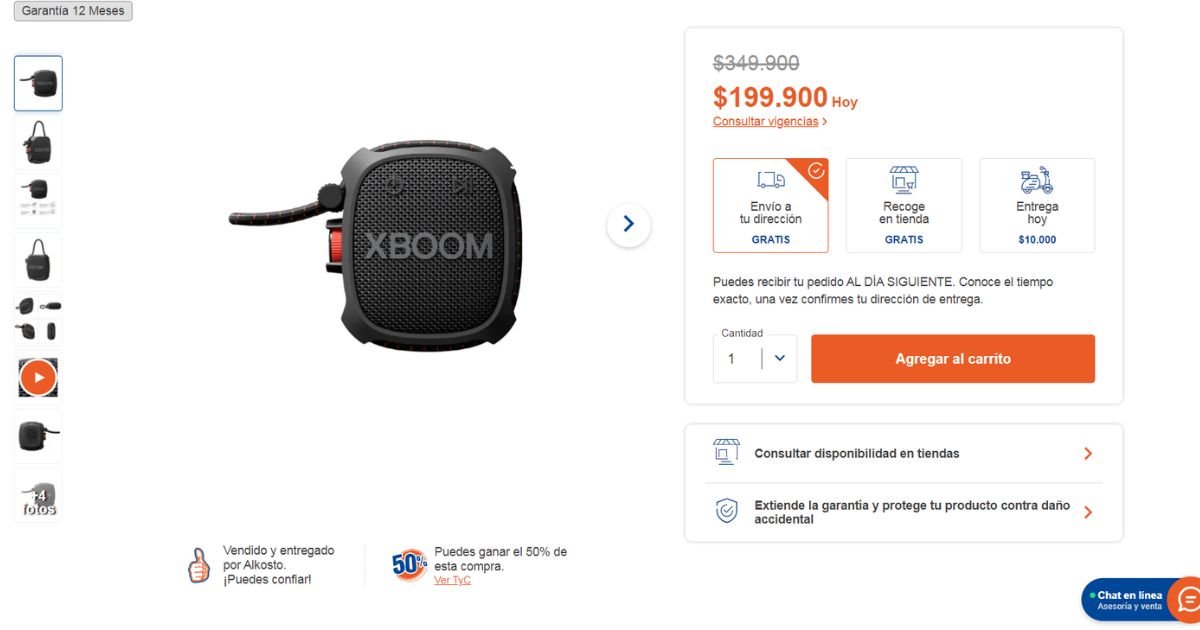Open the Cantidad quantity dropdown
1200x630 pixels.
pos(779,358)
